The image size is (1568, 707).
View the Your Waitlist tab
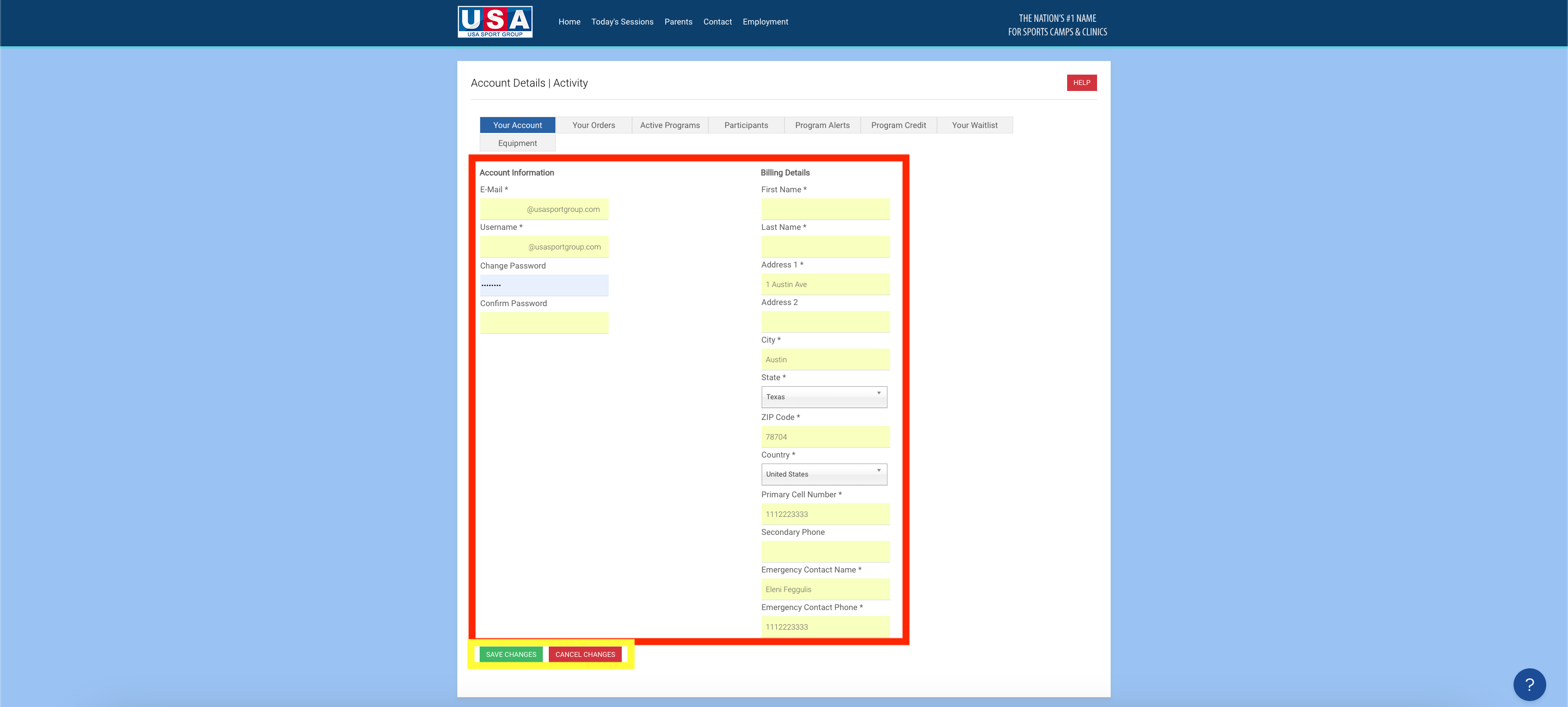(974, 125)
